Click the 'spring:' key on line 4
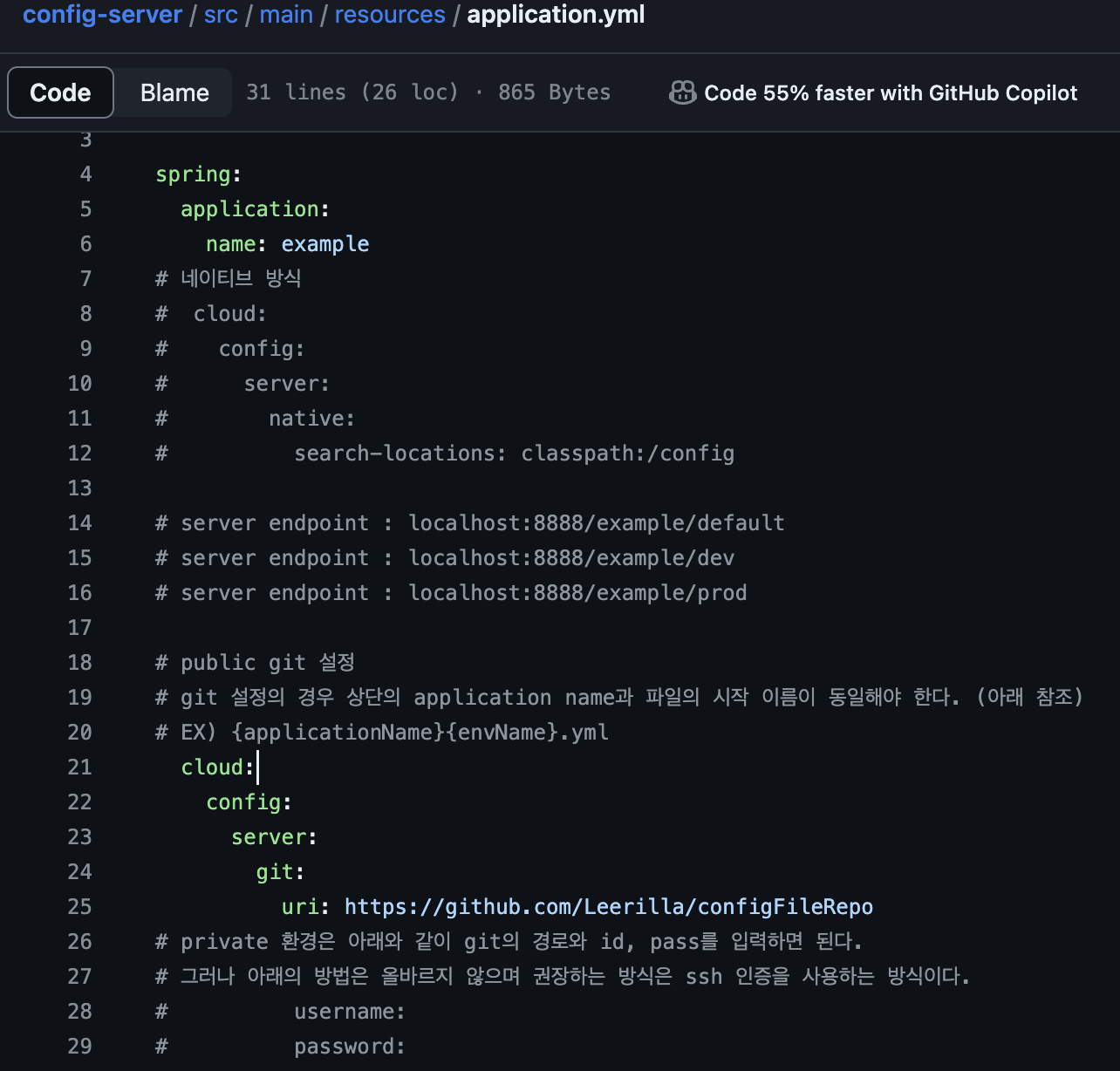 pos(199,174)
